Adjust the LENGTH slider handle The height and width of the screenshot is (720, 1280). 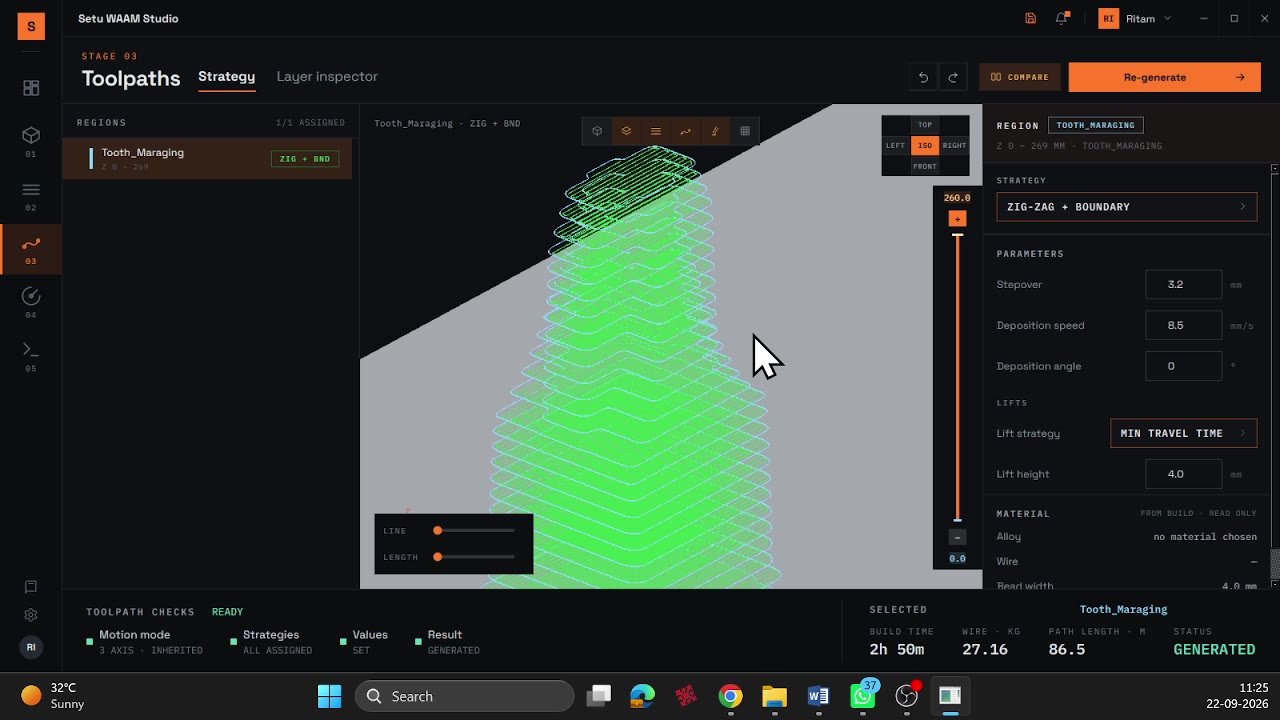point(438,557)
